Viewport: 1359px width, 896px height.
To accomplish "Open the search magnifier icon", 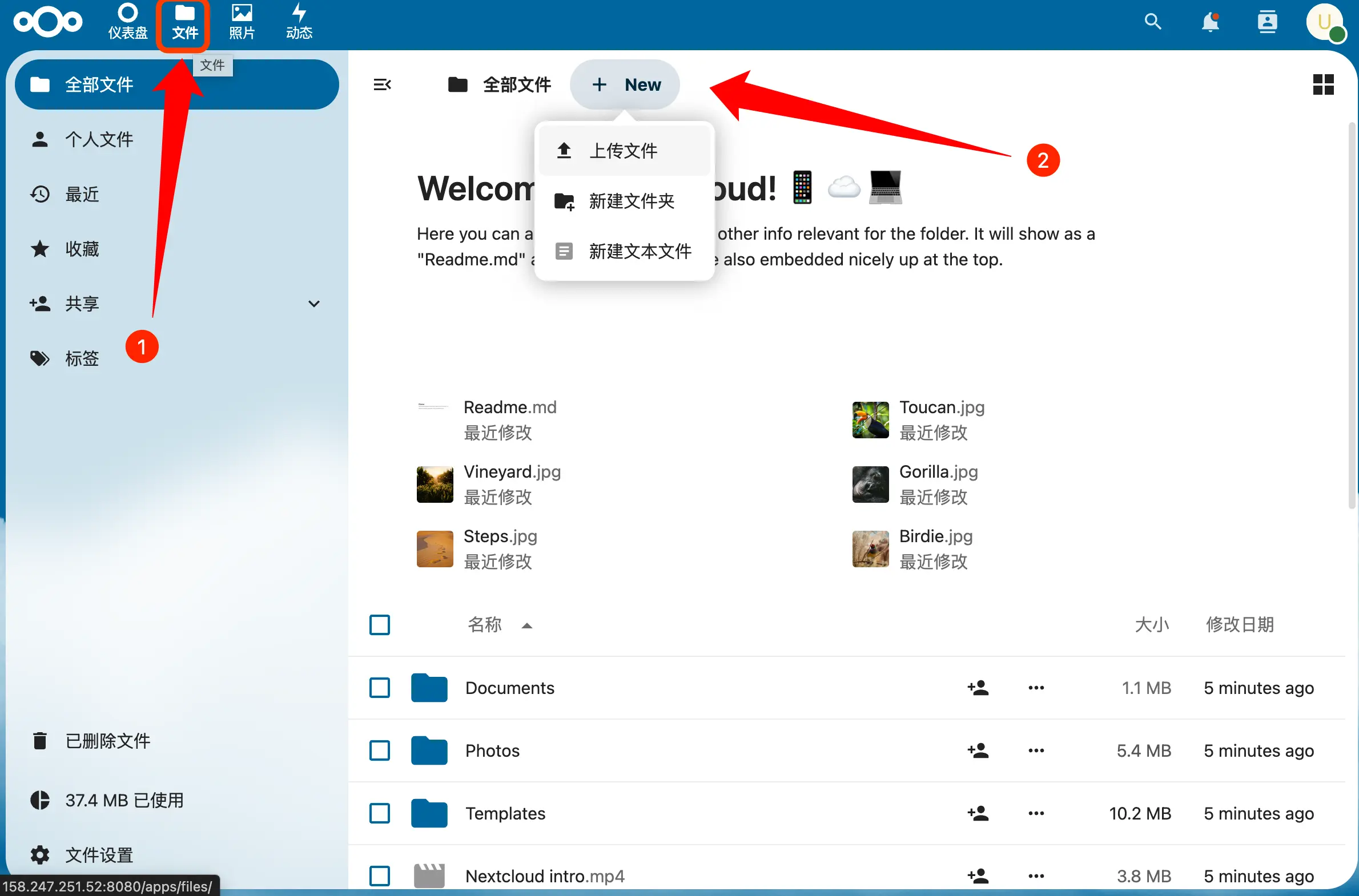I will pyautogui.click(x=1153, y=22).
